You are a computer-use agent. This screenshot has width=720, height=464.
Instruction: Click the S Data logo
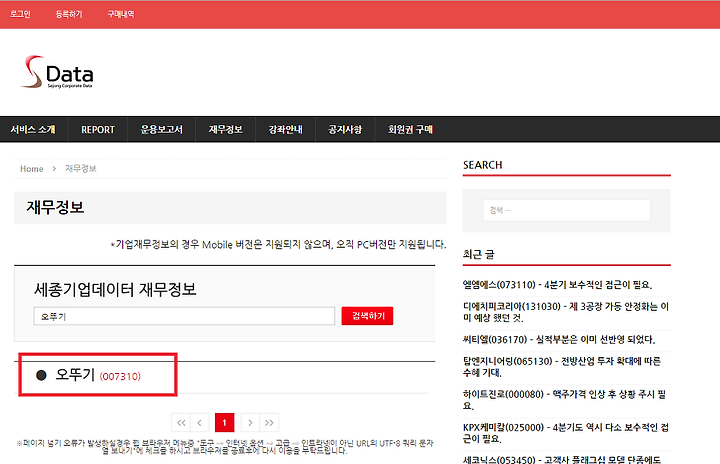(57, 72)
